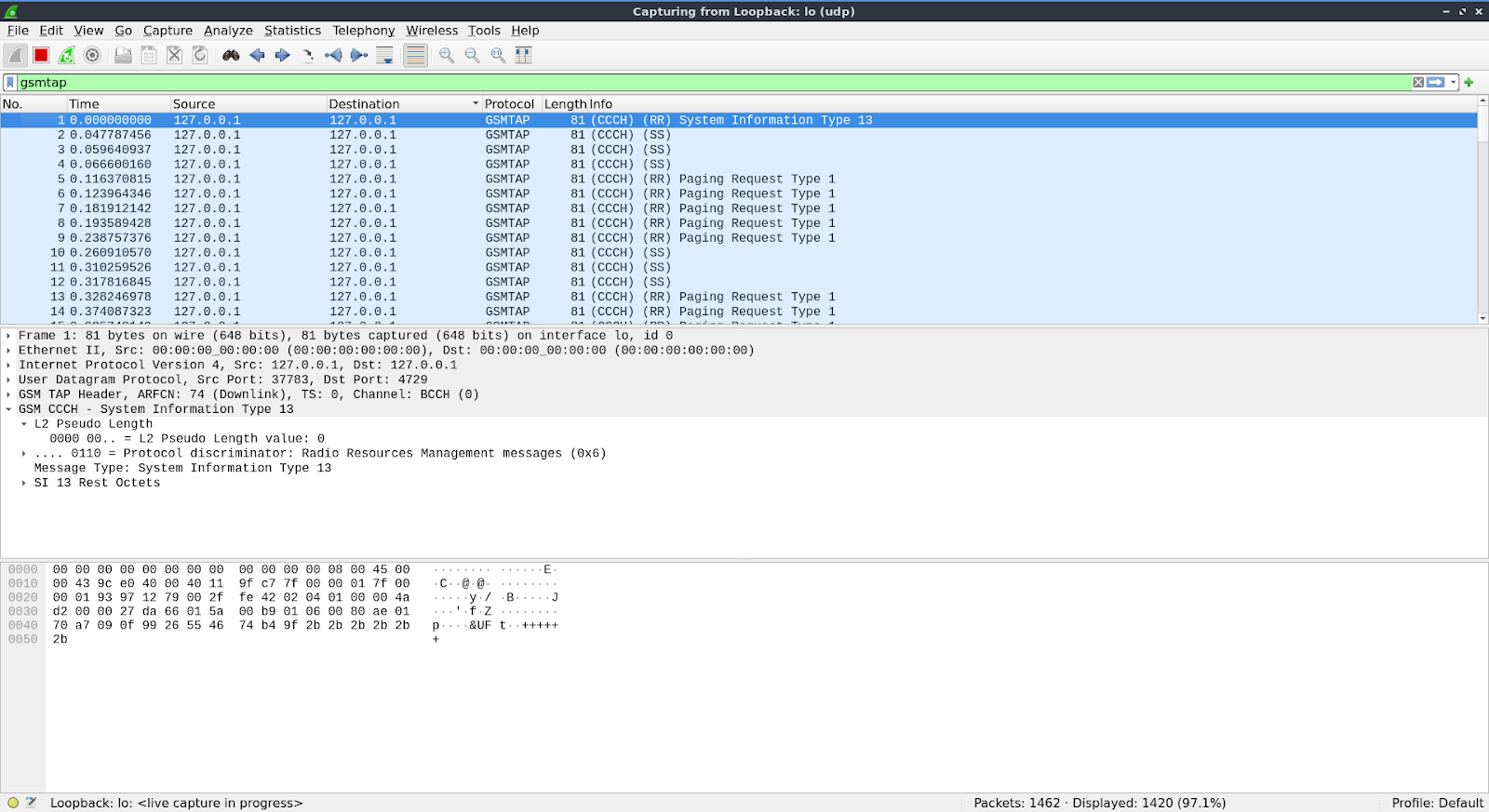Expand the Frame 1 details
Image resolution: width=1489 pixels, height=812 pixels.
pyautogui.click(x=8, y=336)
